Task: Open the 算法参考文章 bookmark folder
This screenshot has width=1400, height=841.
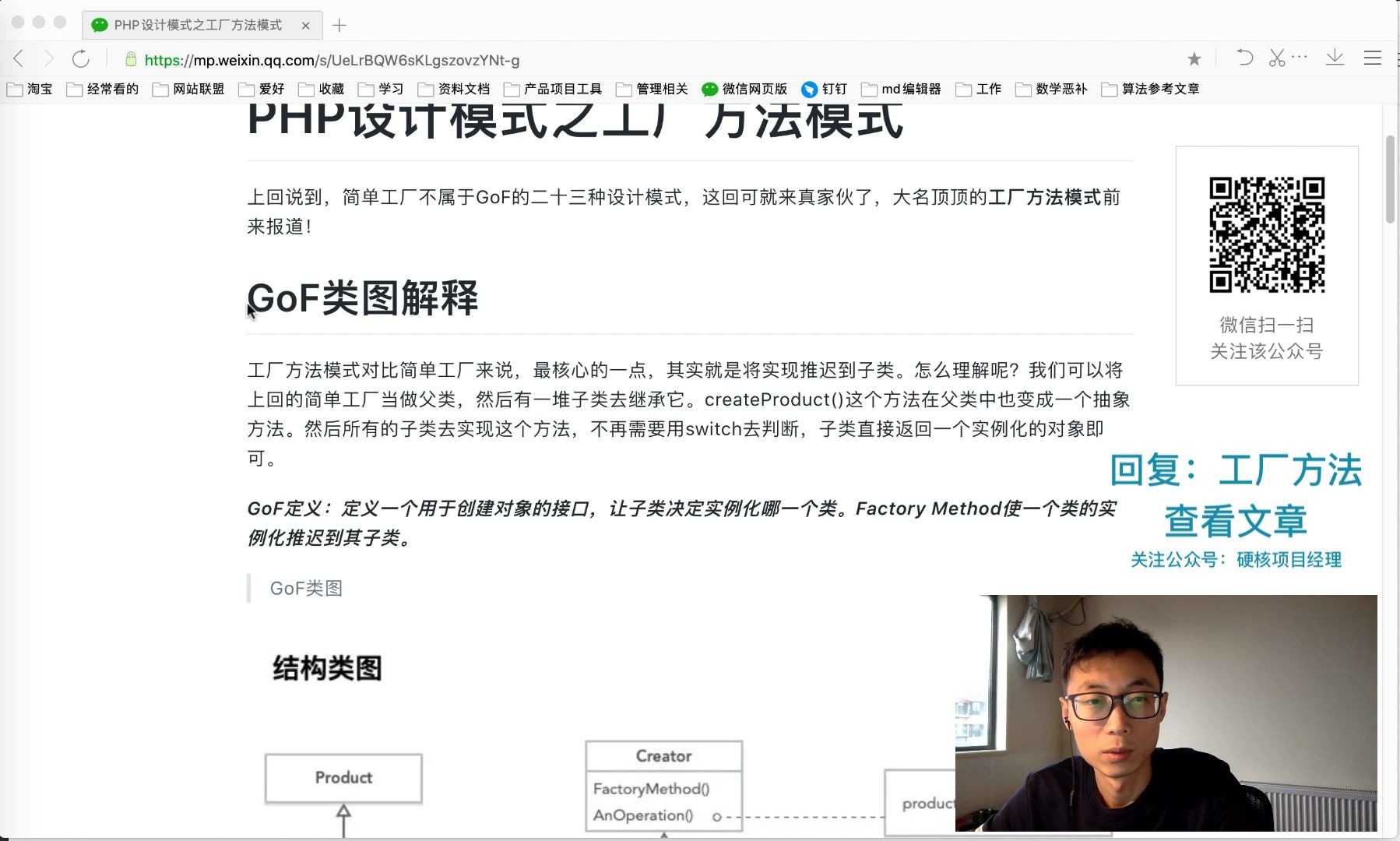Action: 1151,89
